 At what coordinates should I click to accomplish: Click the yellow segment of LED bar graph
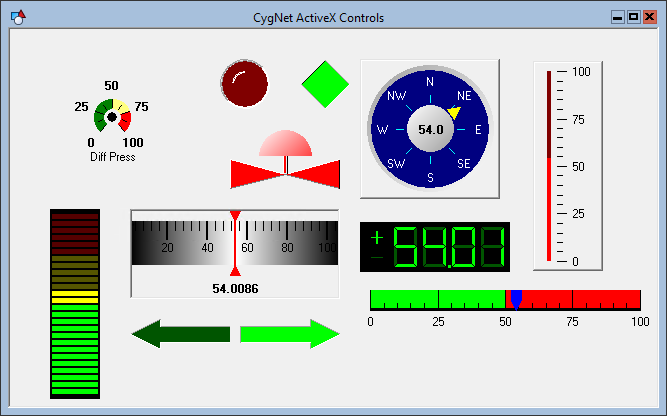click(75, 297)
